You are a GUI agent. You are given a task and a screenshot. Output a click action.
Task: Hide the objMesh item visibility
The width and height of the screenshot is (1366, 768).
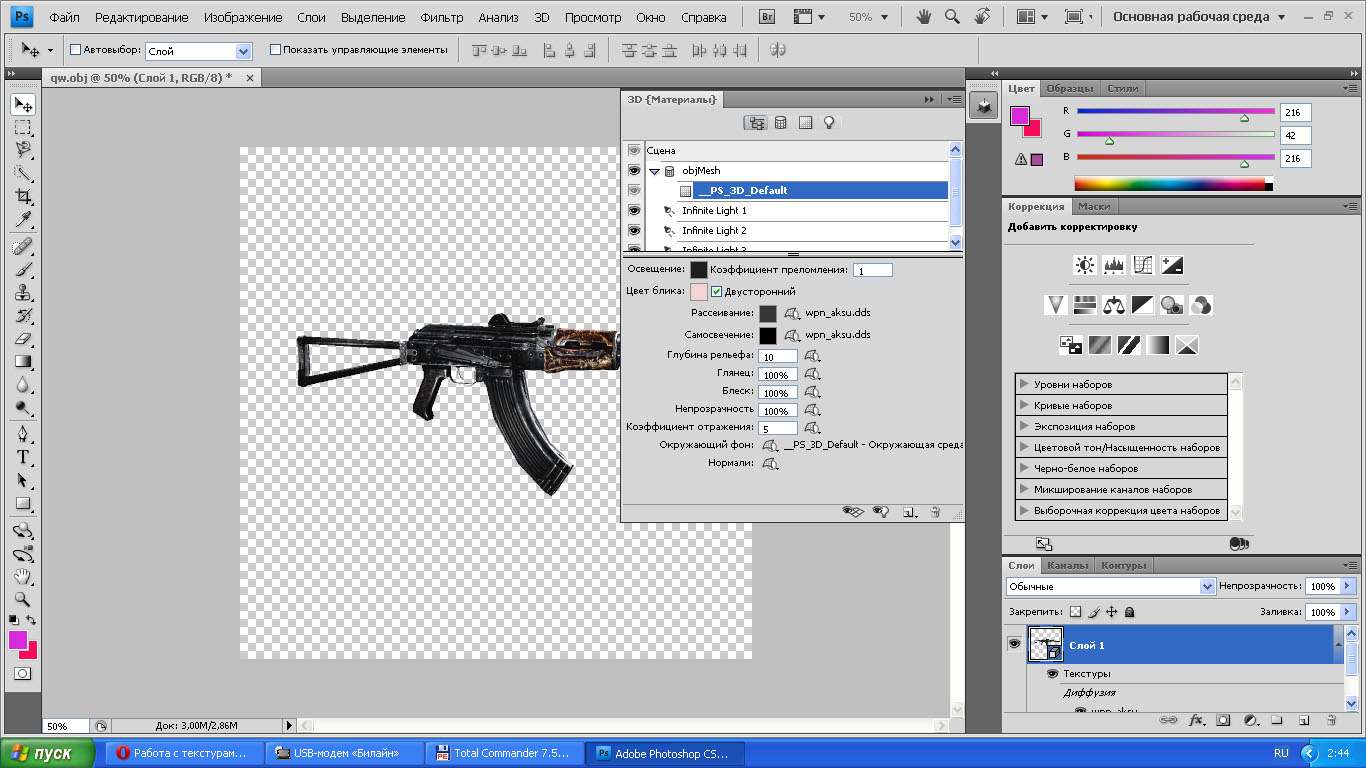pos(633,171)
